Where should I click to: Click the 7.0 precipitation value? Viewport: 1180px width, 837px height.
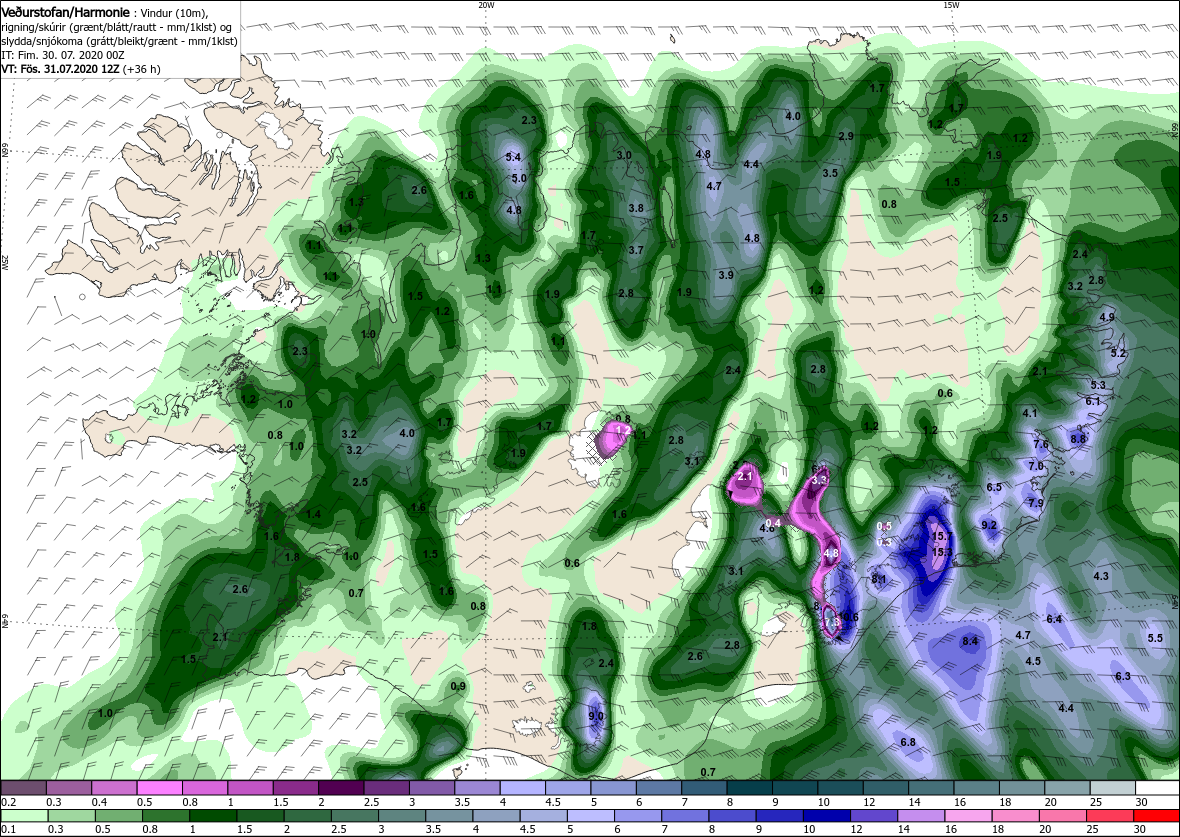pyautogui.click(x=1036, y=467)
